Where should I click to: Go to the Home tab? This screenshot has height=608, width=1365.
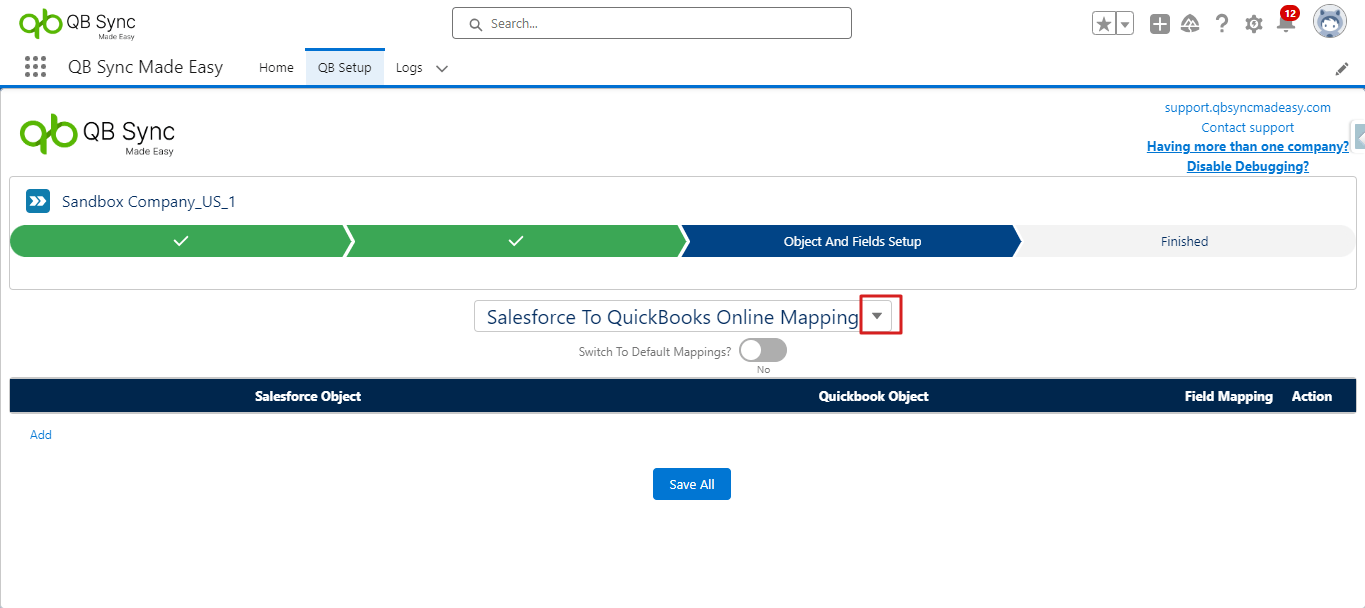coord(276,68)
